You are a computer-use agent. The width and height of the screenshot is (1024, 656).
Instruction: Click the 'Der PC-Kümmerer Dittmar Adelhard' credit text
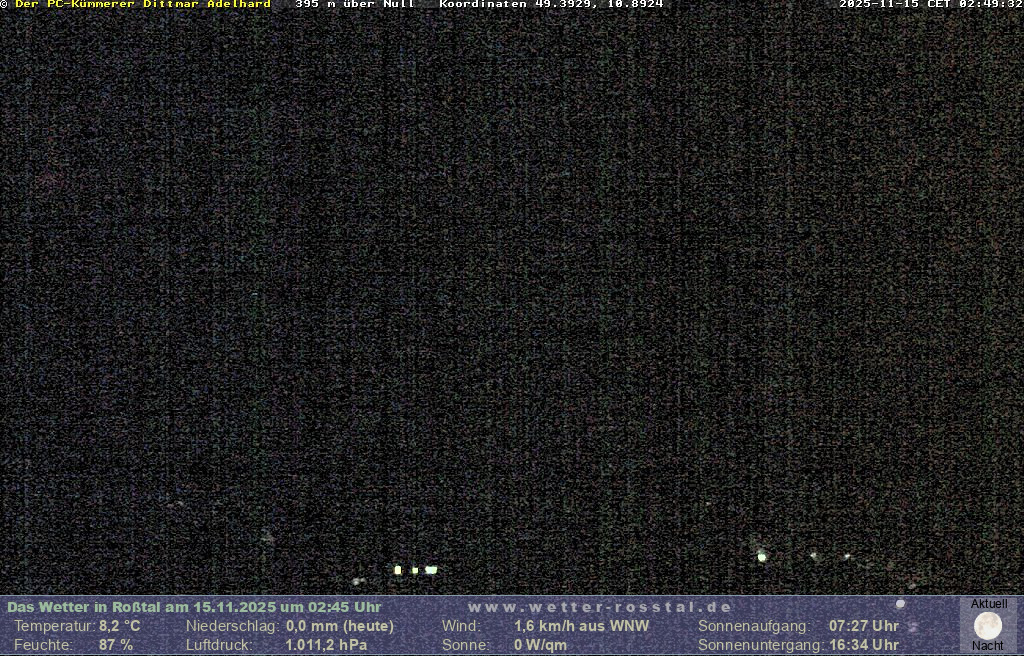coord(143,4)
